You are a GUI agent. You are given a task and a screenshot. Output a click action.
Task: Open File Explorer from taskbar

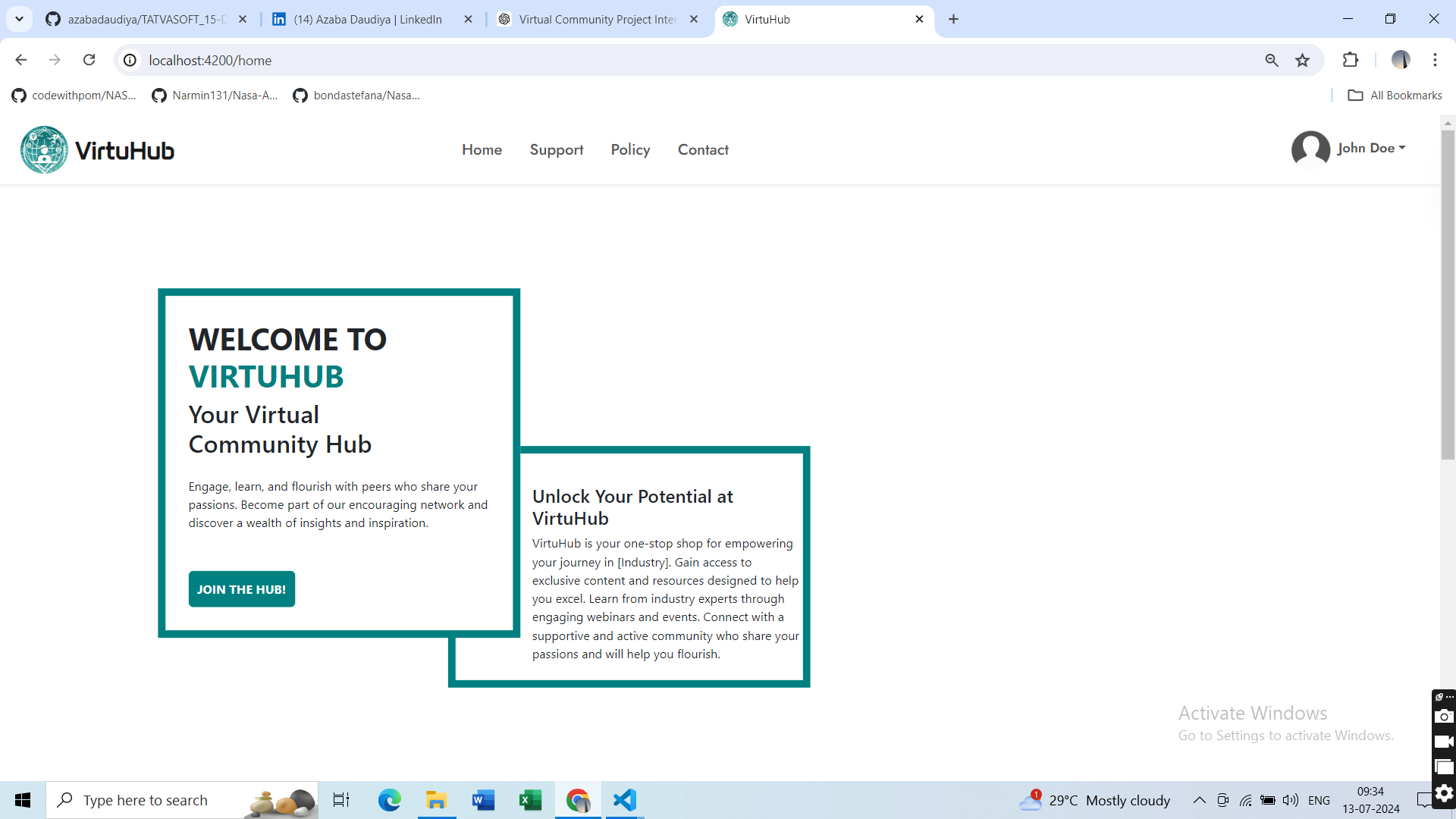click(436, 800)
